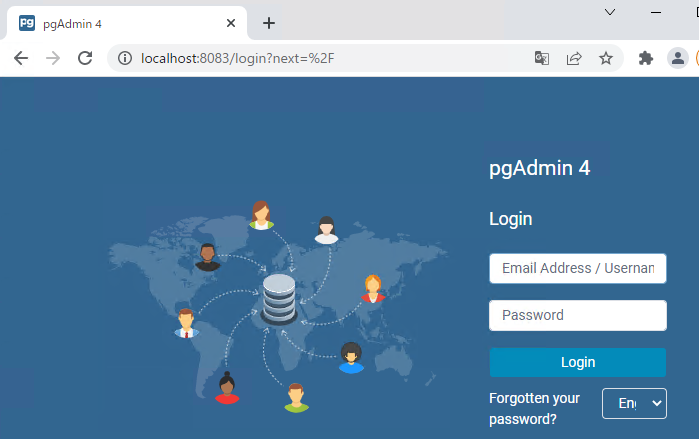699x439 pixels.
Task: Open the browser extensions puzzle icon
Action: coord(646,58)
